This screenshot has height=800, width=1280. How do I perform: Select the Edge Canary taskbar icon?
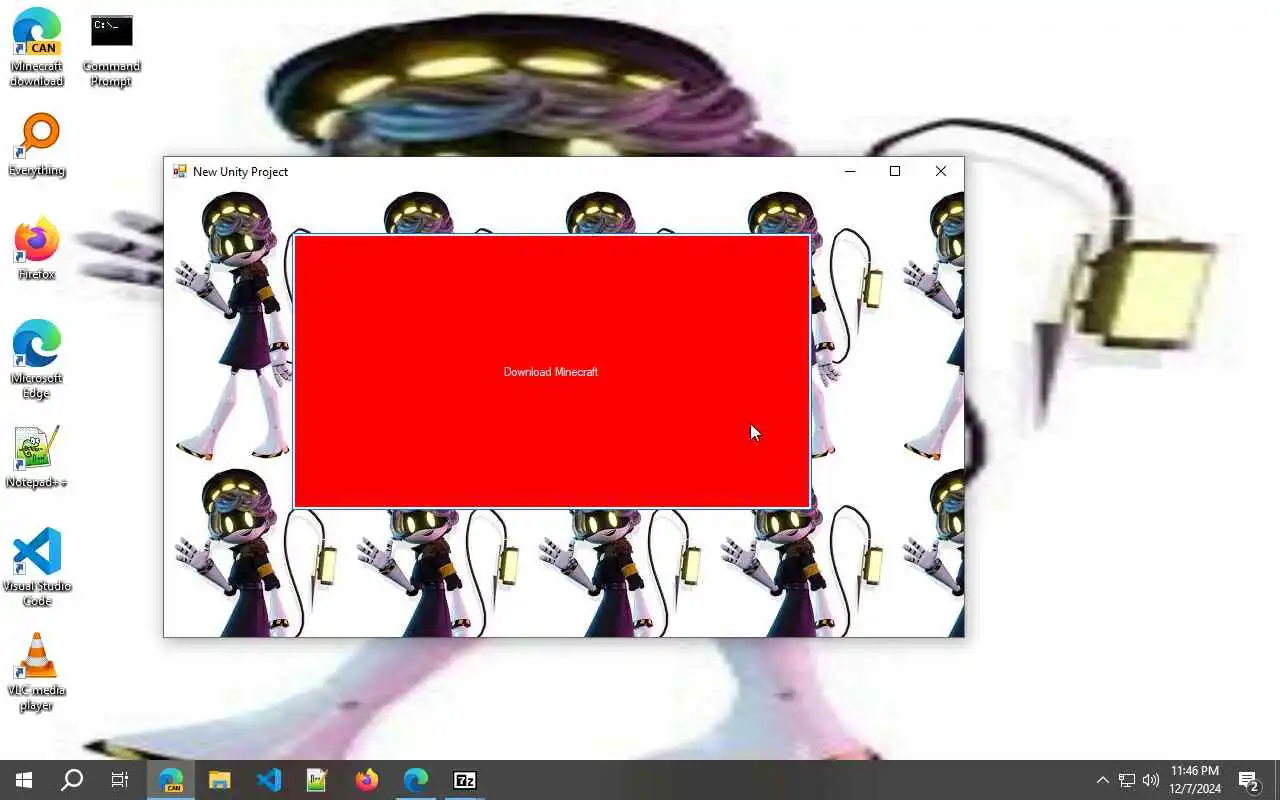(171, 780)
